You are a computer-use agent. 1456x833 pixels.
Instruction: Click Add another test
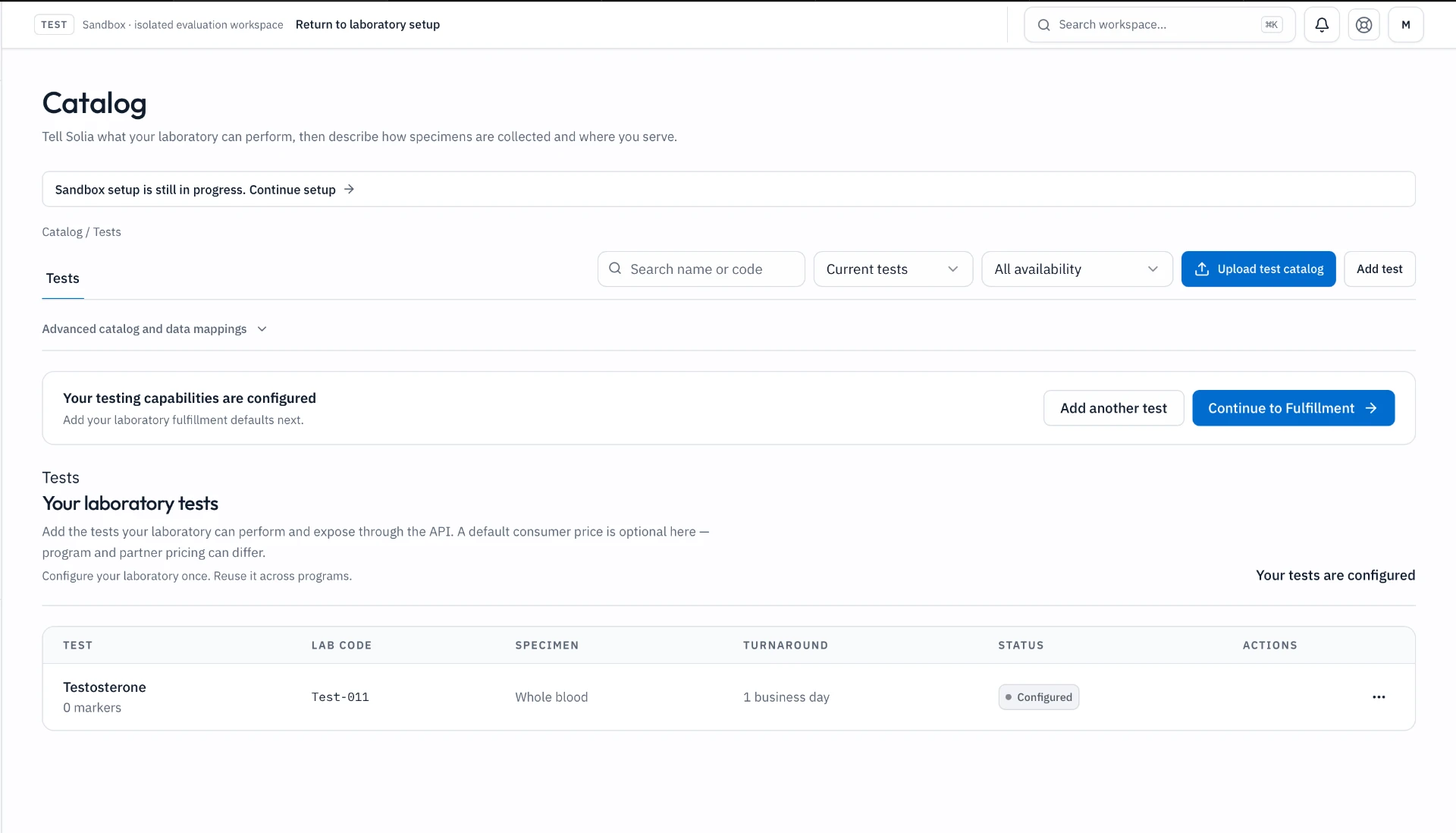click(1113, 408)
